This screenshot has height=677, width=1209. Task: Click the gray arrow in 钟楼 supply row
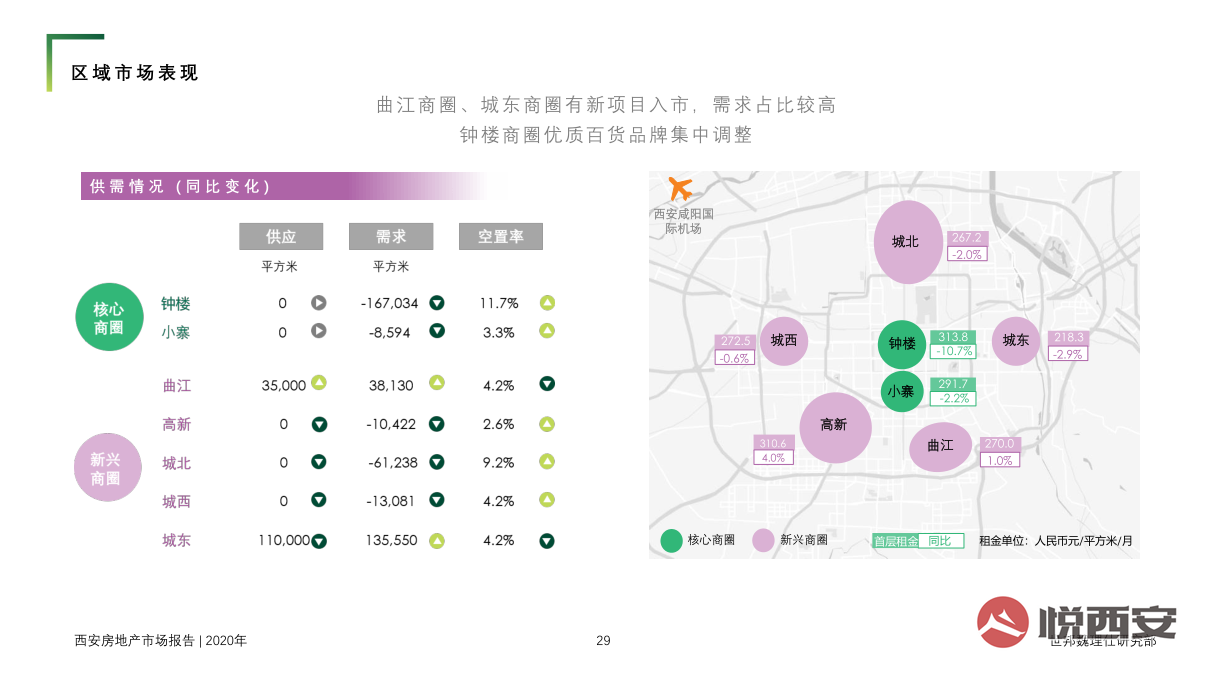(319, 303)
